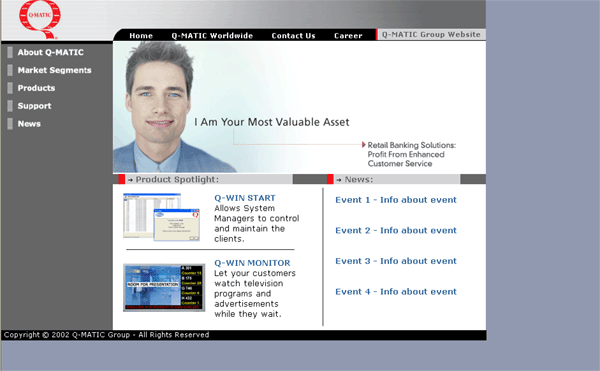Screen dimensions: 600x371
Task: Select the Career menu item
Action: coord(348,36)
